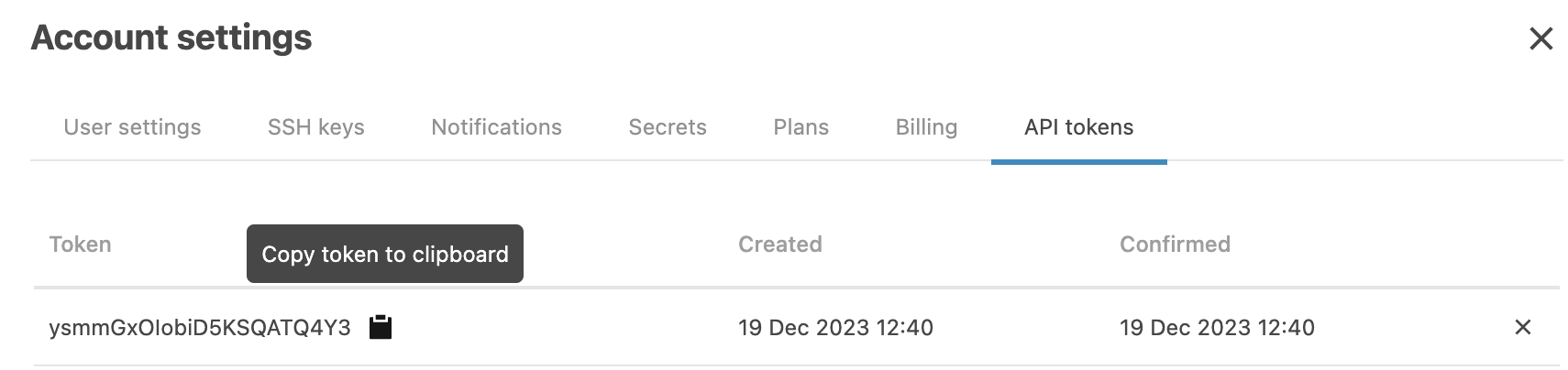Click the "Copy token to clipboard" tooltip

pyautogui.click(x=385, y=254)
